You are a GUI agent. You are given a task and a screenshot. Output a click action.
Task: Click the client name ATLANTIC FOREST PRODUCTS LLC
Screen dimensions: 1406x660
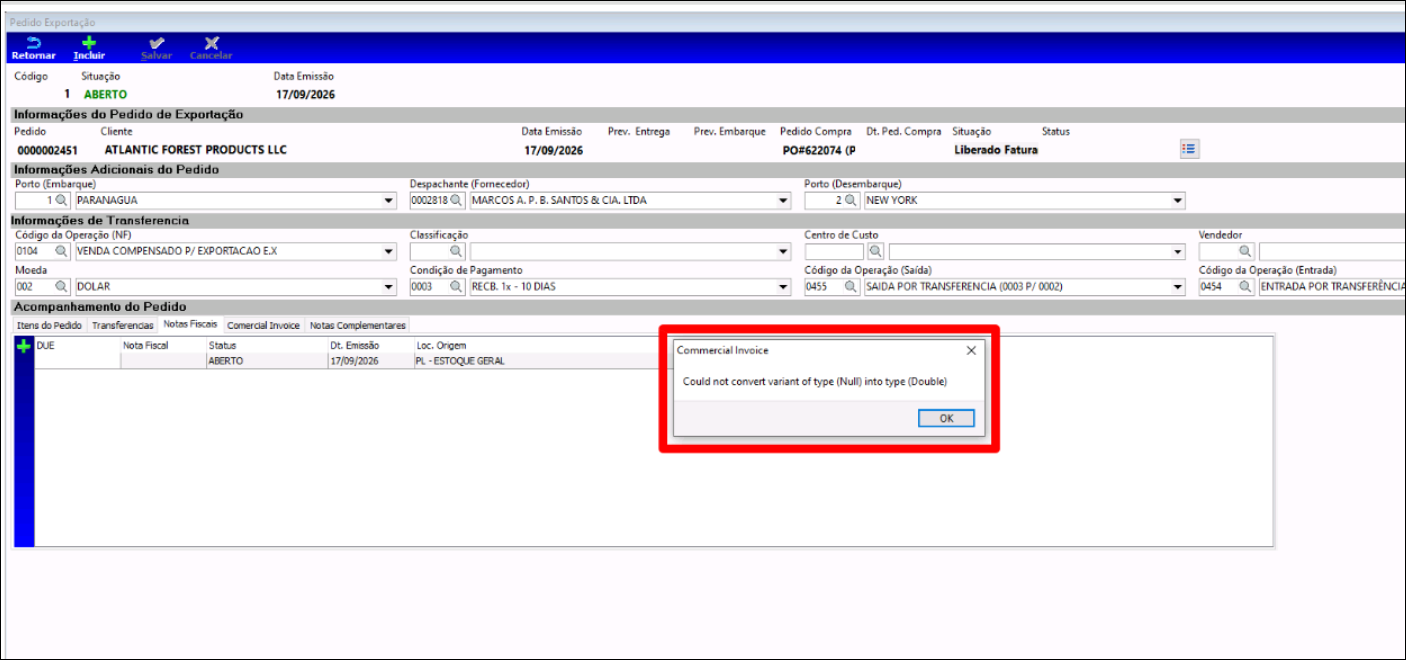(x=196, y=150)
